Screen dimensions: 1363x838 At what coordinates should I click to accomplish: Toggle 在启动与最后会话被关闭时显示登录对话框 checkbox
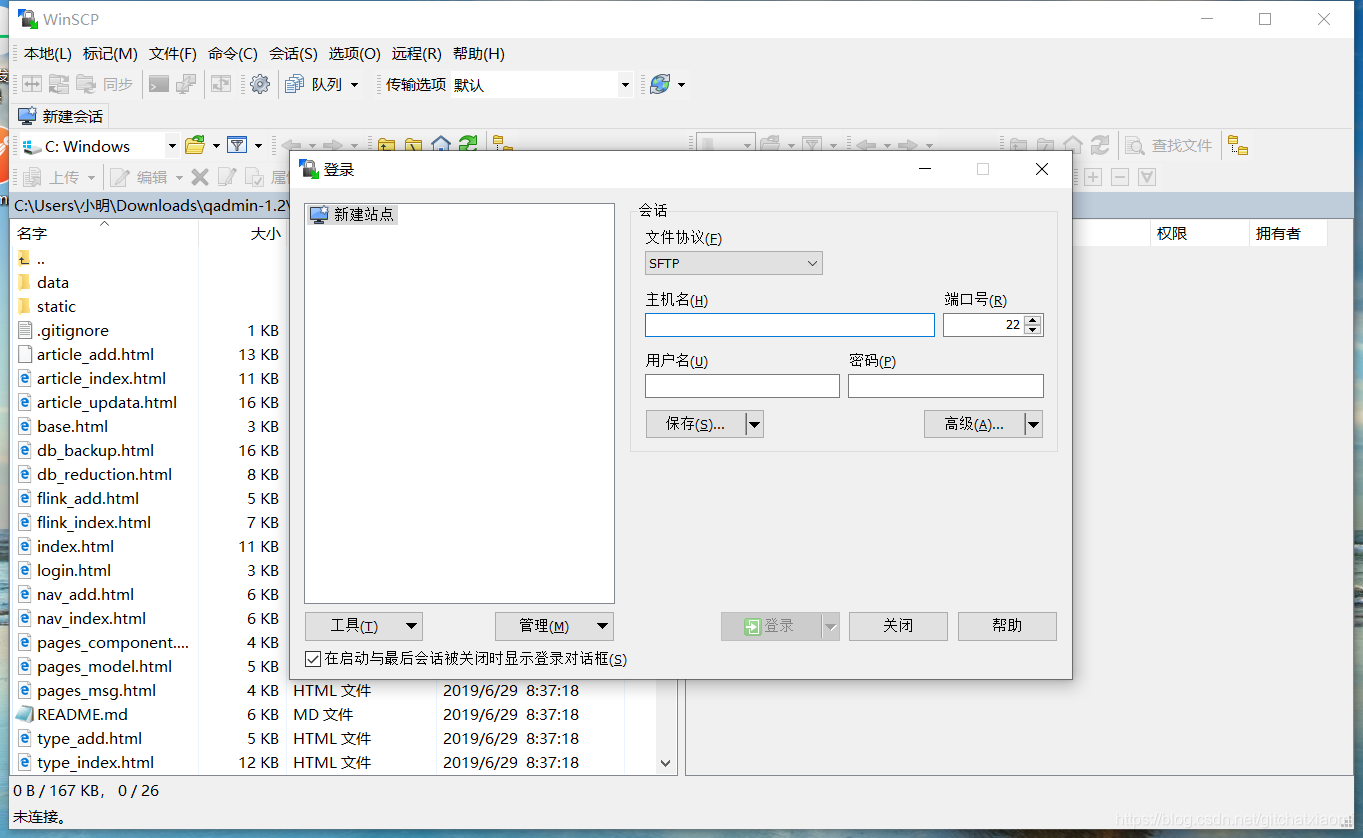tap(313, 659)
